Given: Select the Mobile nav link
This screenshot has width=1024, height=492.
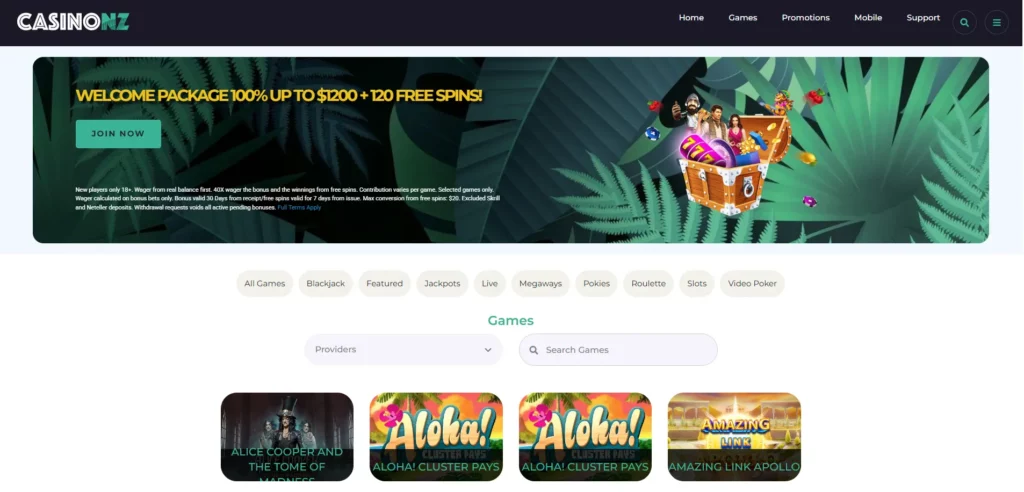Looking at the screenshot, I should 868,18.
